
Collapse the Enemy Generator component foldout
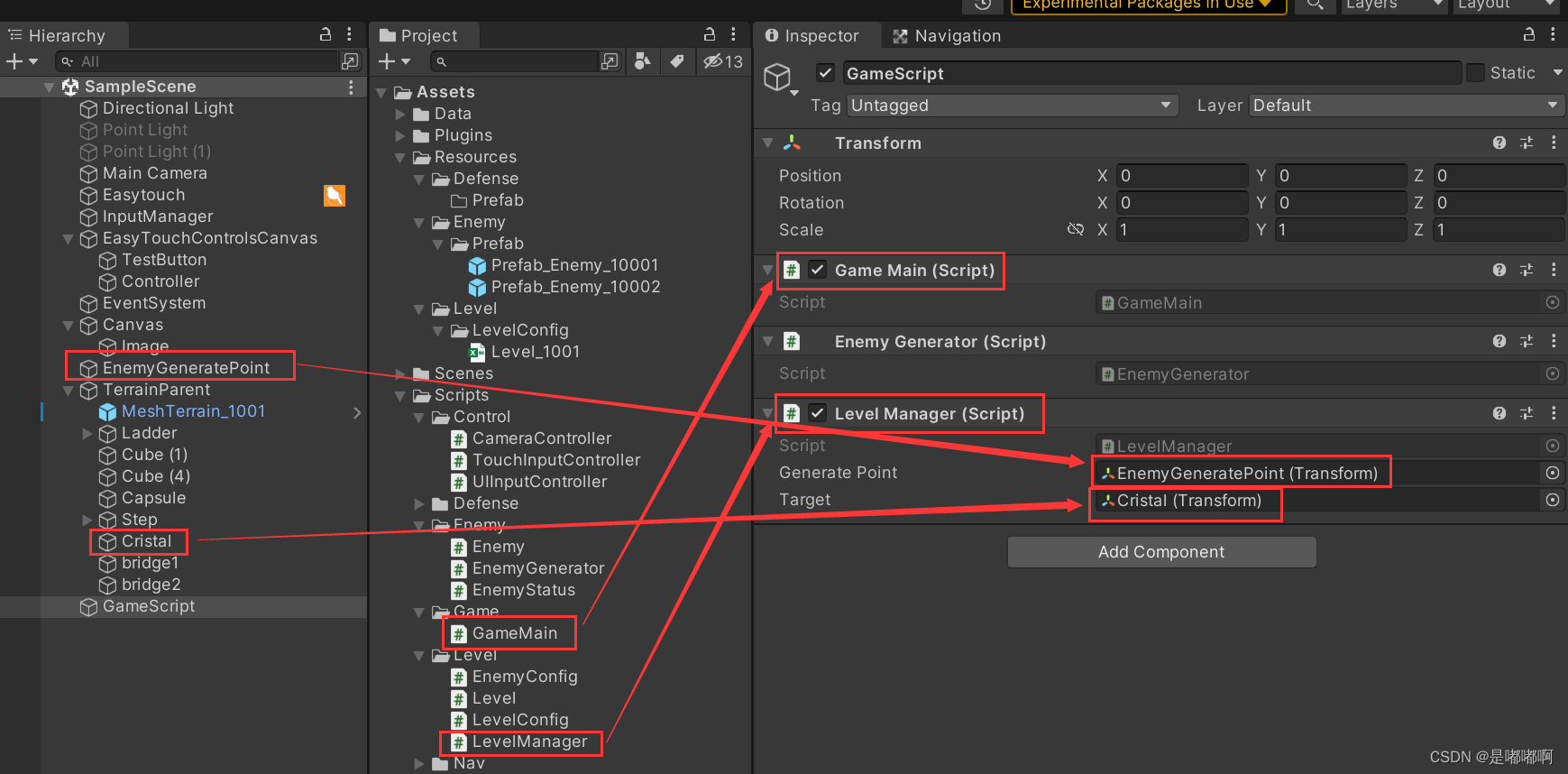[768, 341]
